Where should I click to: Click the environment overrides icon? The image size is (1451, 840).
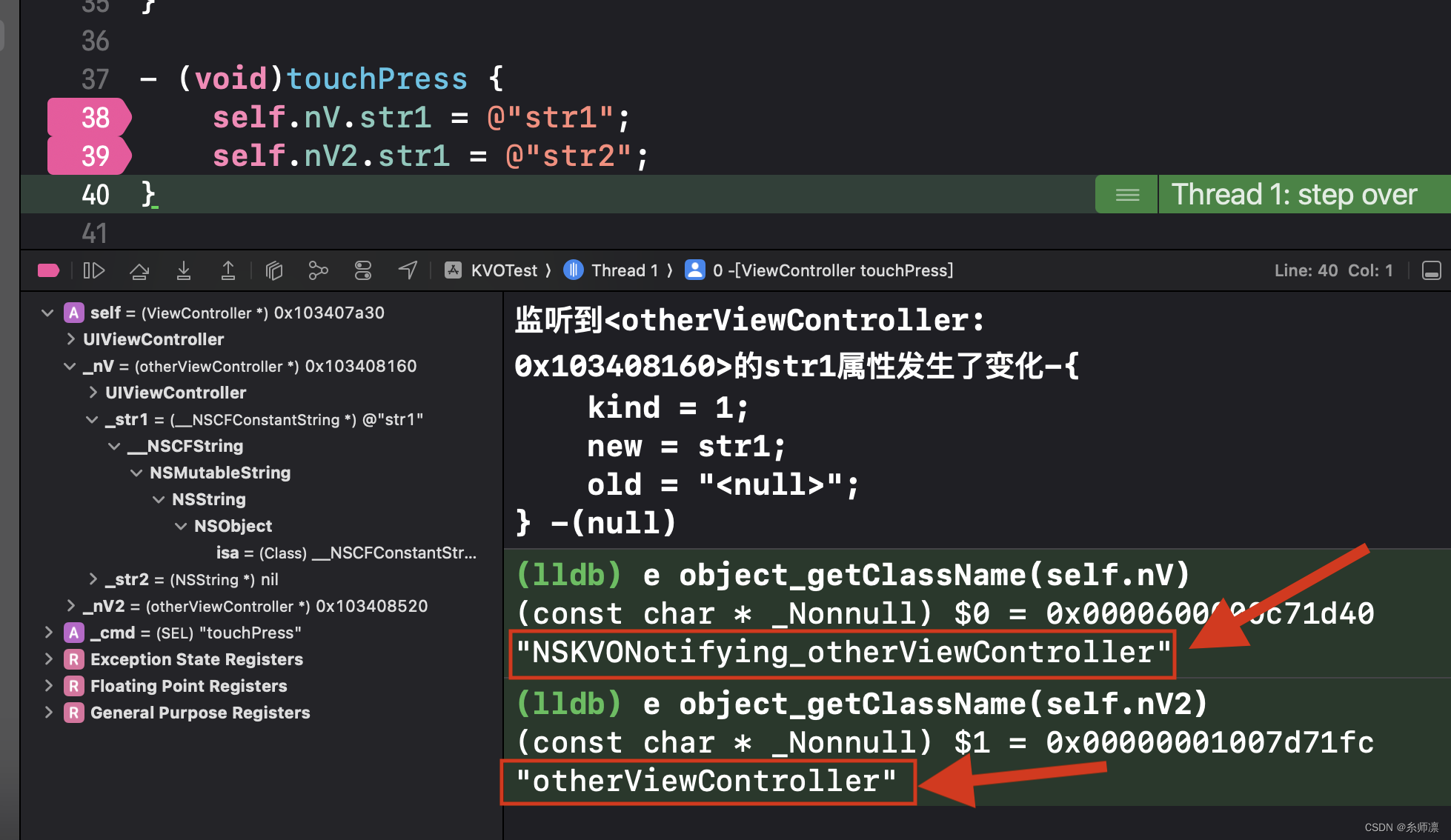click(x=363, y=270)
